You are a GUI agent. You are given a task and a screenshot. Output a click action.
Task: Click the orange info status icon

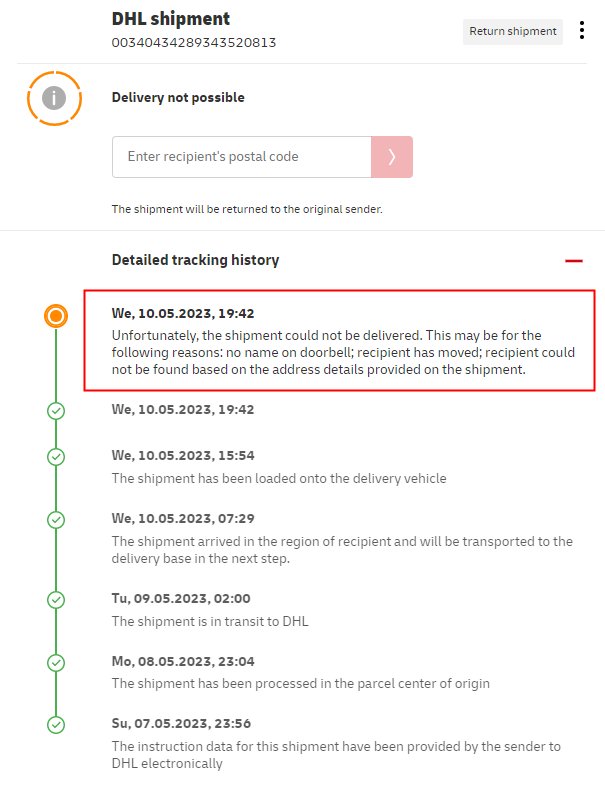(54, 98)
